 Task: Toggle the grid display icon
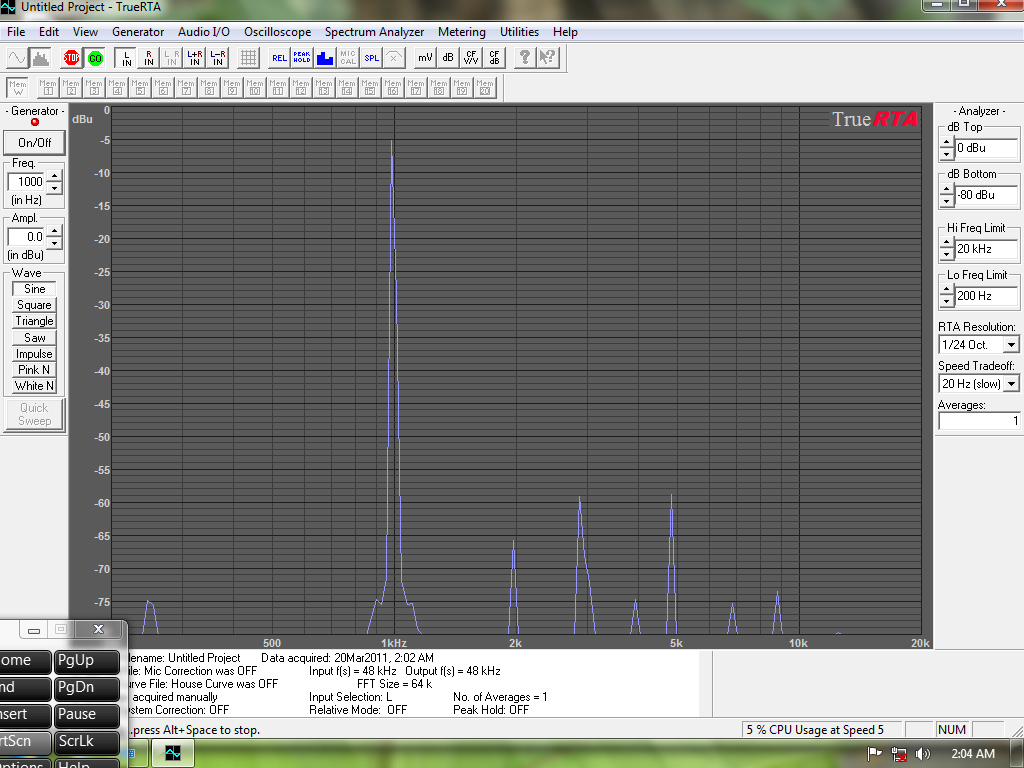tap(248, 58)
